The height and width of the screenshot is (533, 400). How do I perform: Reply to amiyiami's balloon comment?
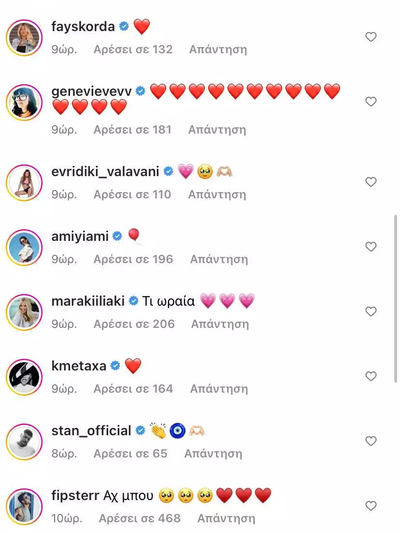coord(219,259)
